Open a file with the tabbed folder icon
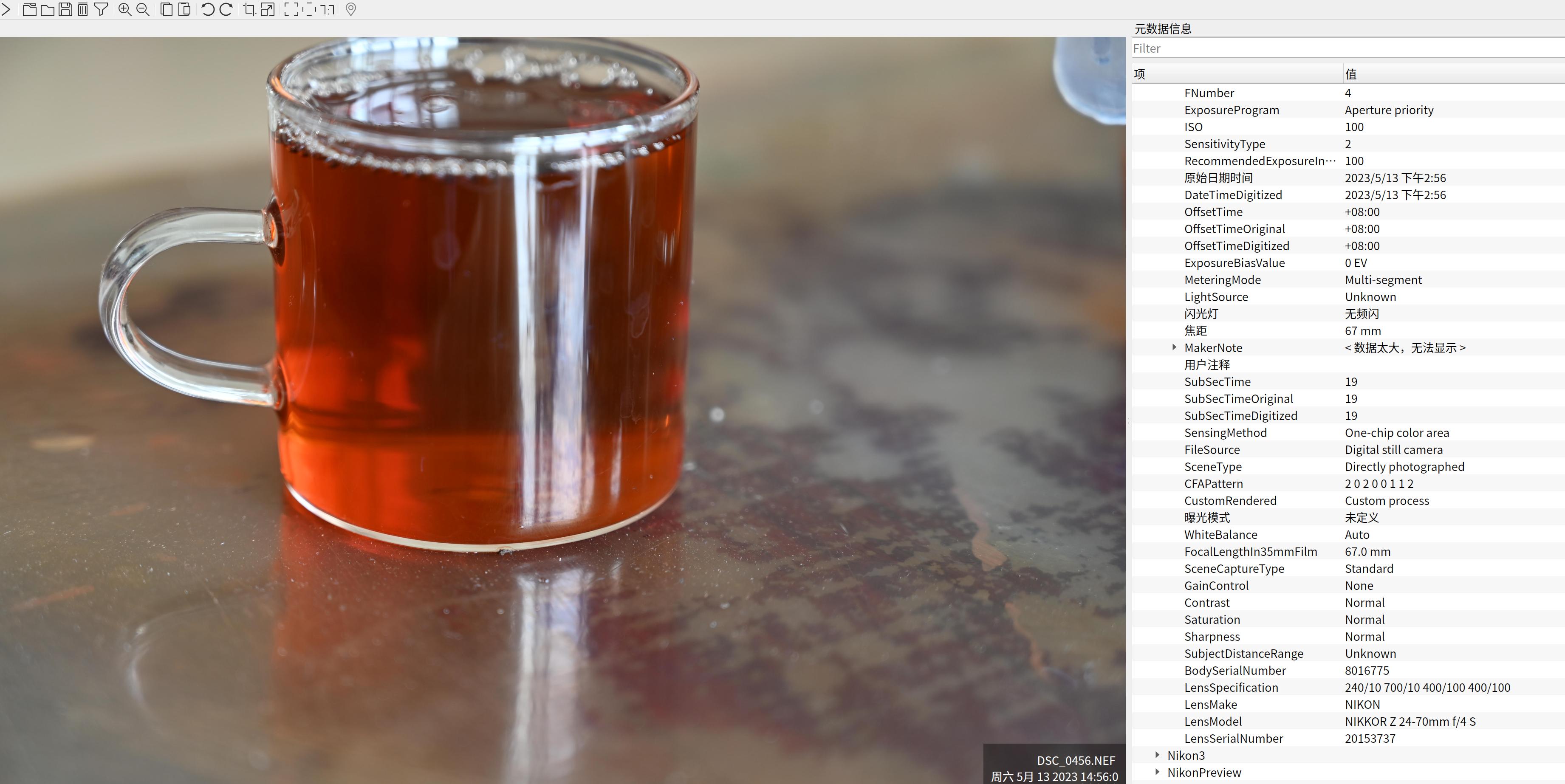 [29, 9]
